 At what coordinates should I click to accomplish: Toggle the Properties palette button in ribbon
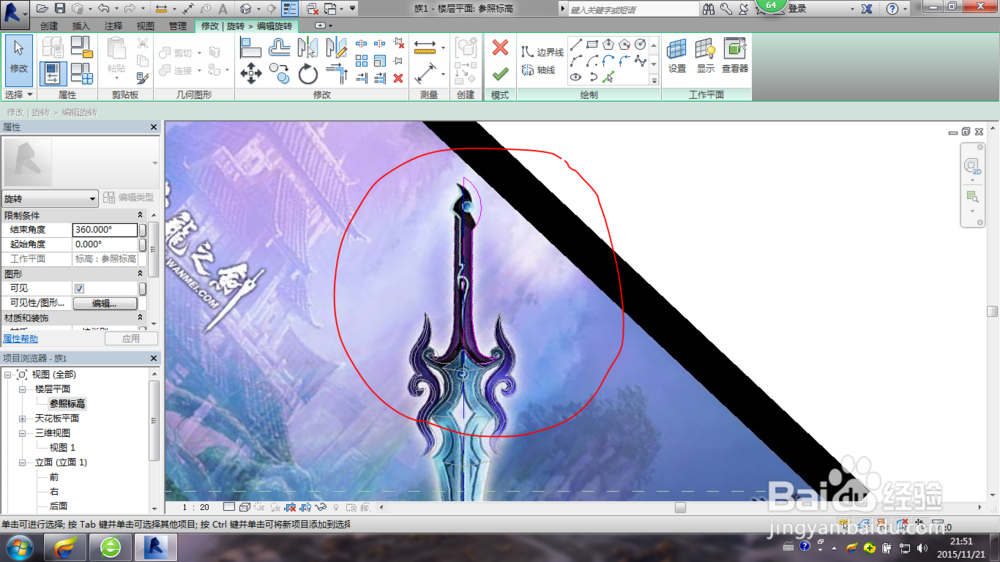coord(52,74)
